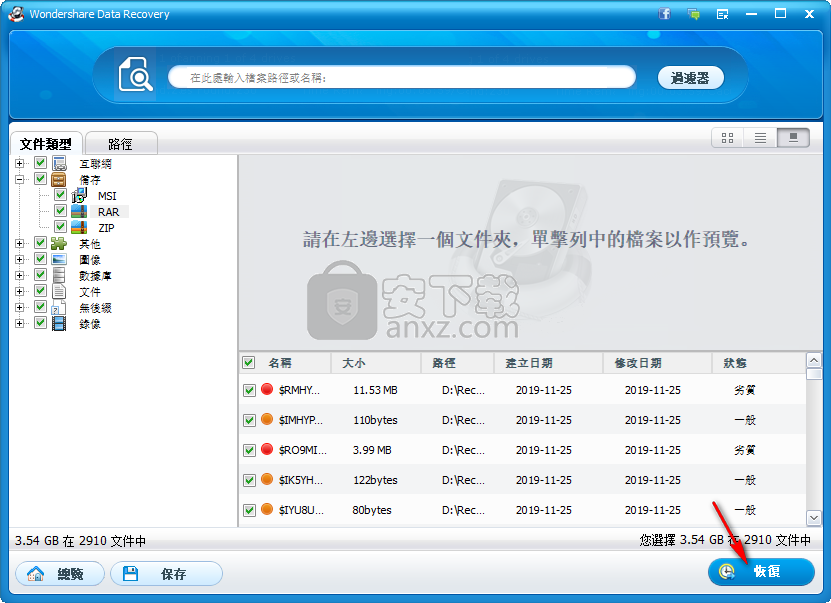Image resolution: width=831 pixels, height=603 pixels.
Task: Select the 其他 puzzle piece icon
Action: 59,244
